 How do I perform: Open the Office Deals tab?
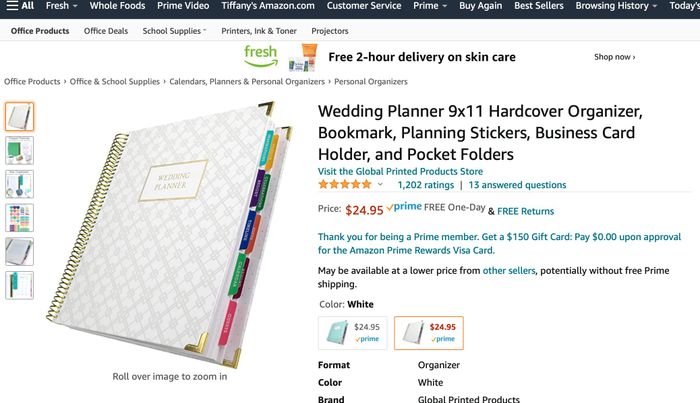pos(106,31)
